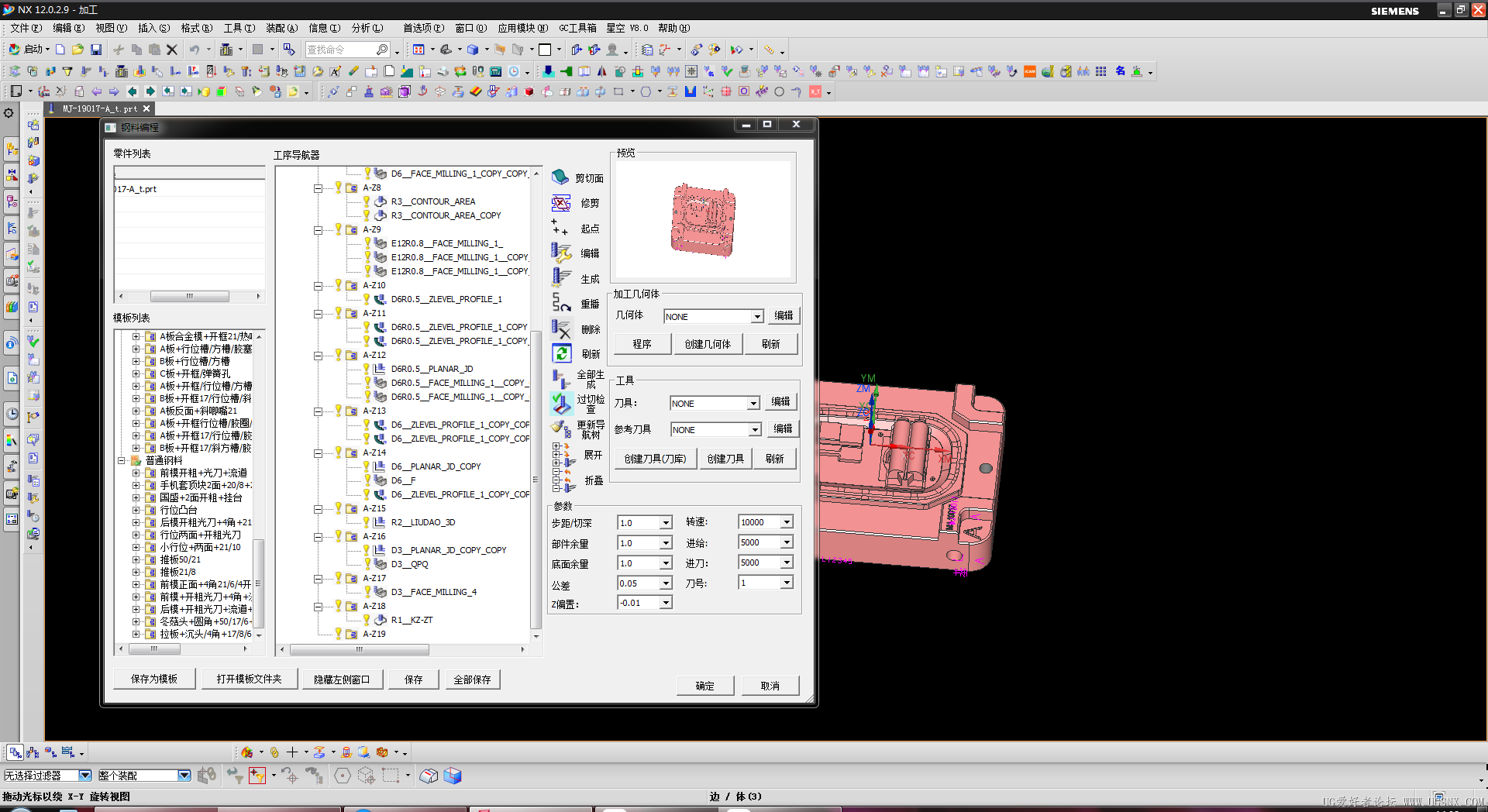Toggle lightbulb beside D3__QPQ operation
This screenshot has height=812, width=1488.
367,564
